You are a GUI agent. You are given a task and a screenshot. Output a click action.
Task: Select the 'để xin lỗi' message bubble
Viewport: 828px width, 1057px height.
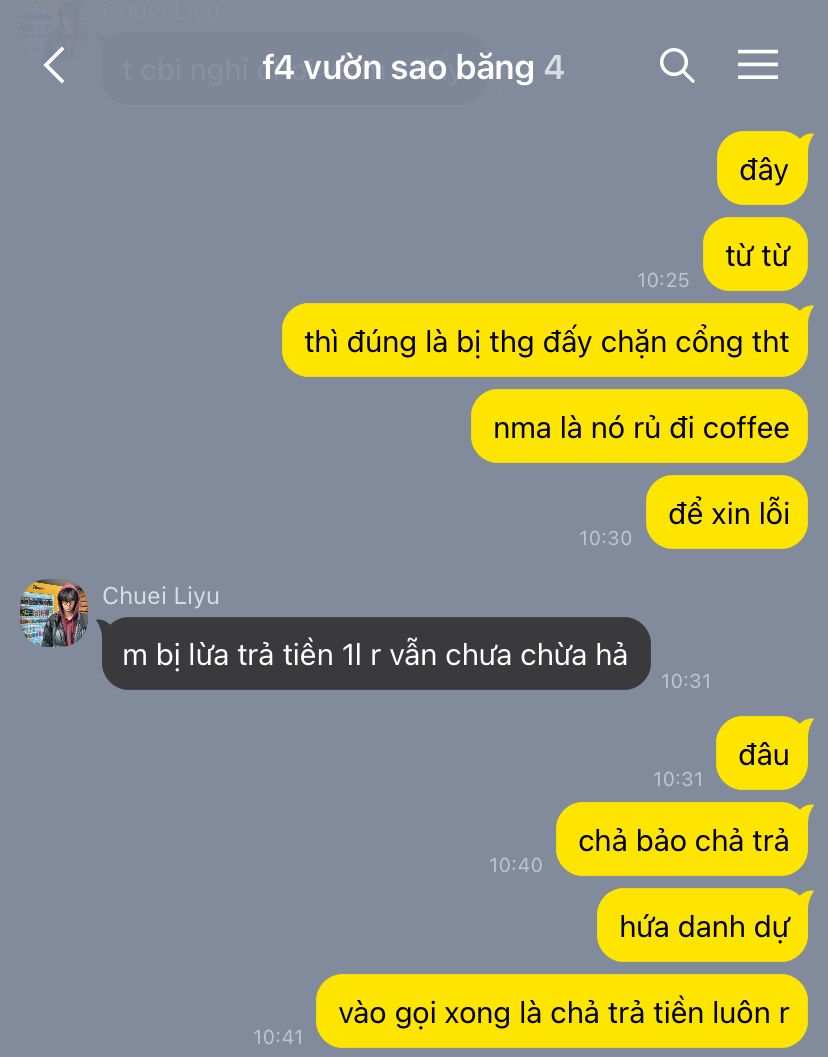[x=728, y=512]
